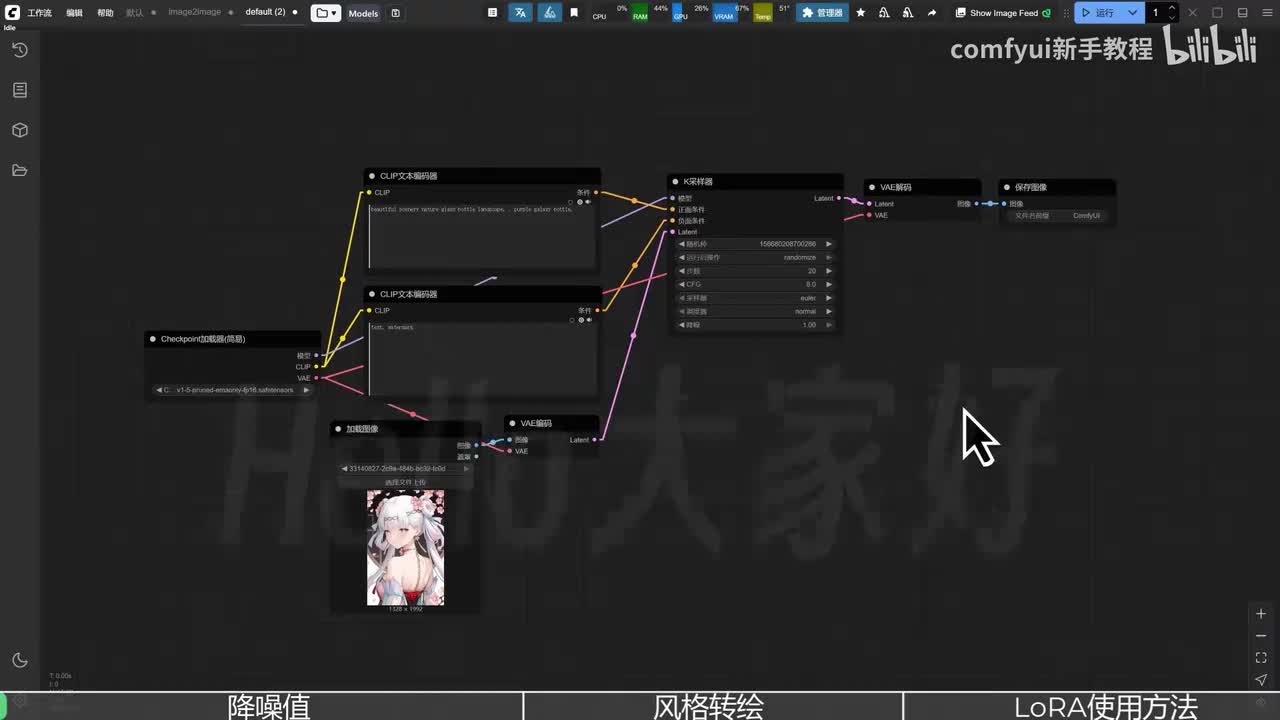Viewport: 1280px width, 720px height.
Task: Select the default (2) workflow tab
Action: point(265,12)
